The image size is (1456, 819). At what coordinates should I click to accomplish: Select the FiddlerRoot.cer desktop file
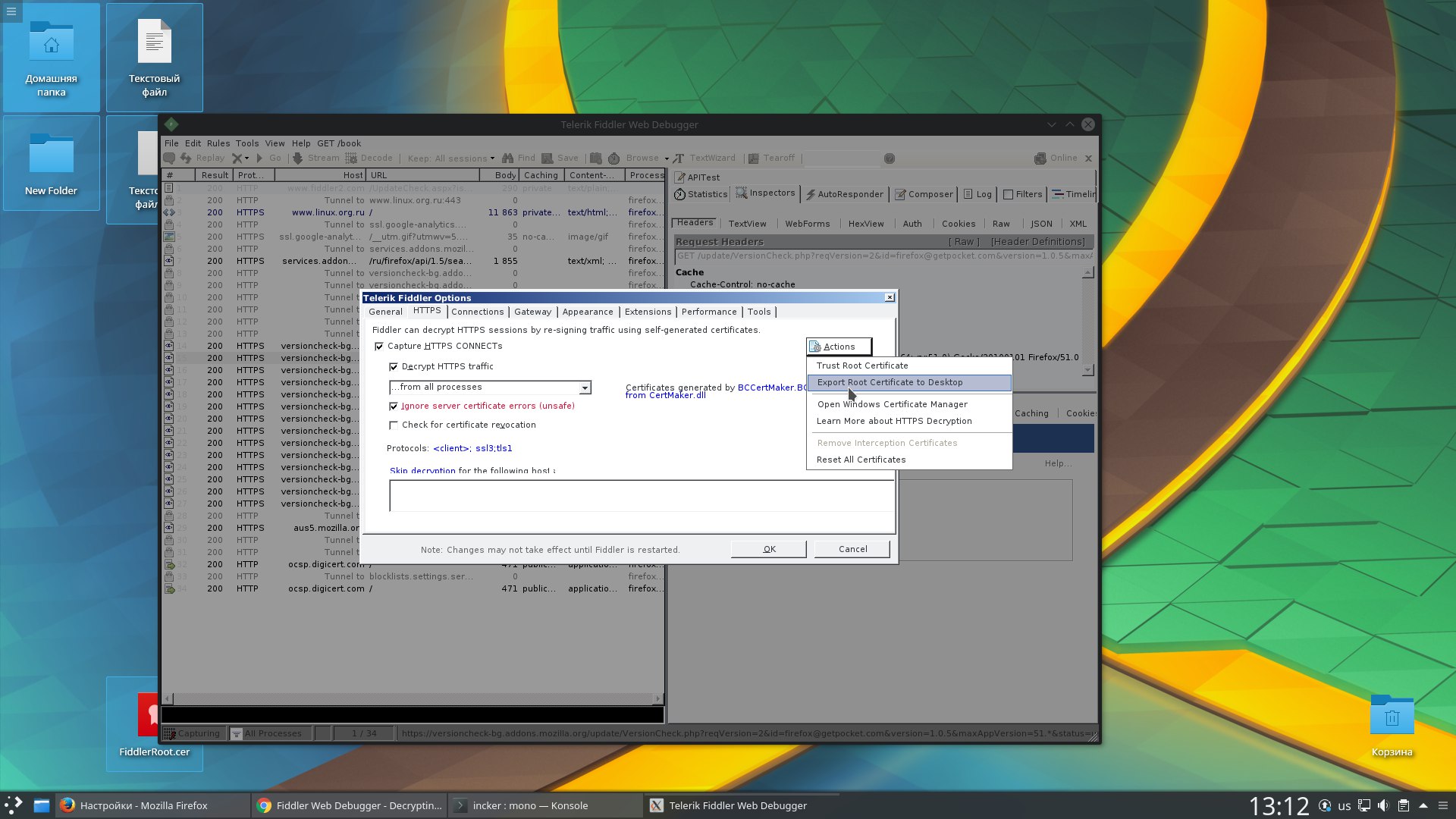coord(154,724)
